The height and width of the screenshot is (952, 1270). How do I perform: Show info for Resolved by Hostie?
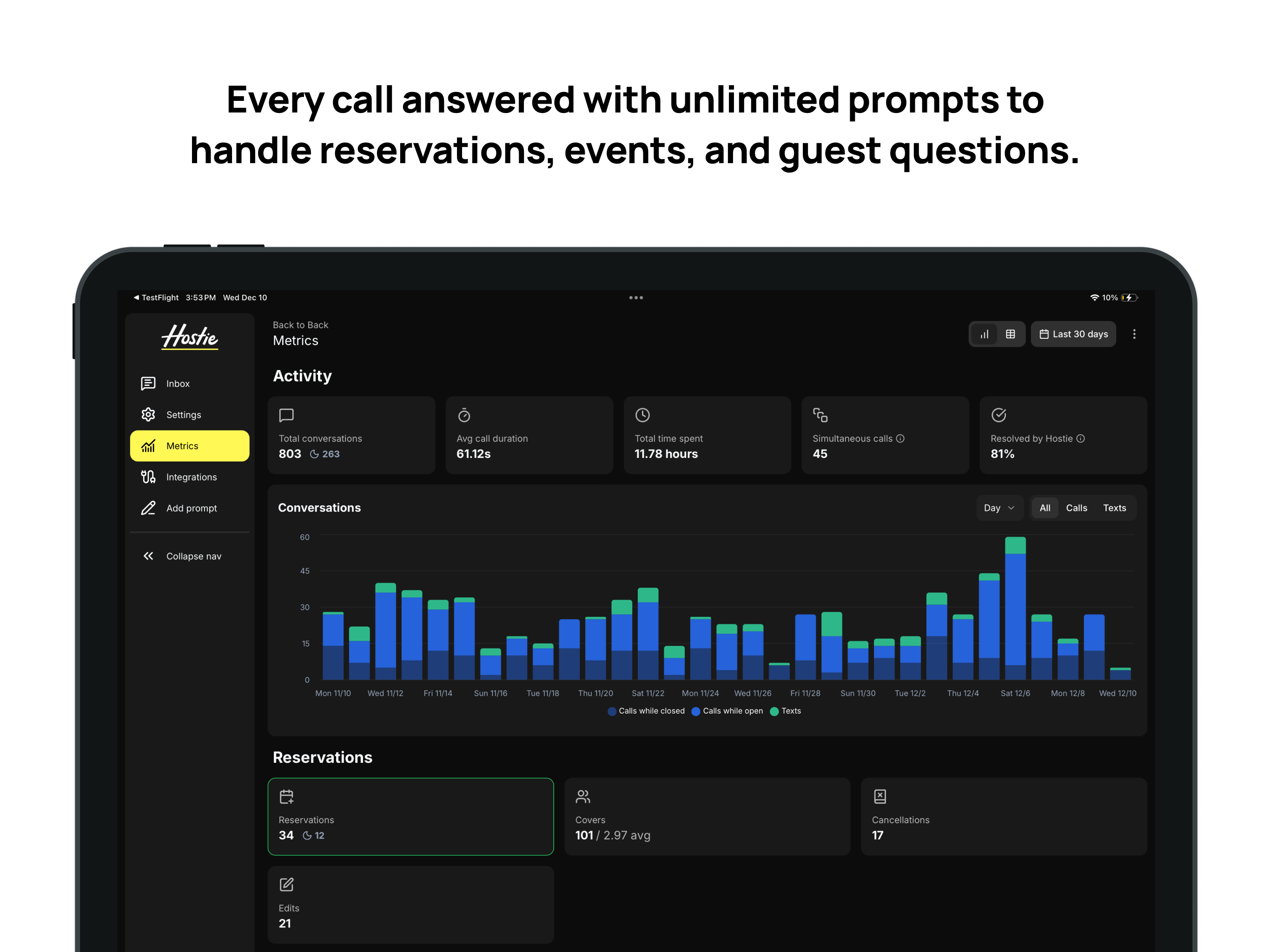[1080, 439]
